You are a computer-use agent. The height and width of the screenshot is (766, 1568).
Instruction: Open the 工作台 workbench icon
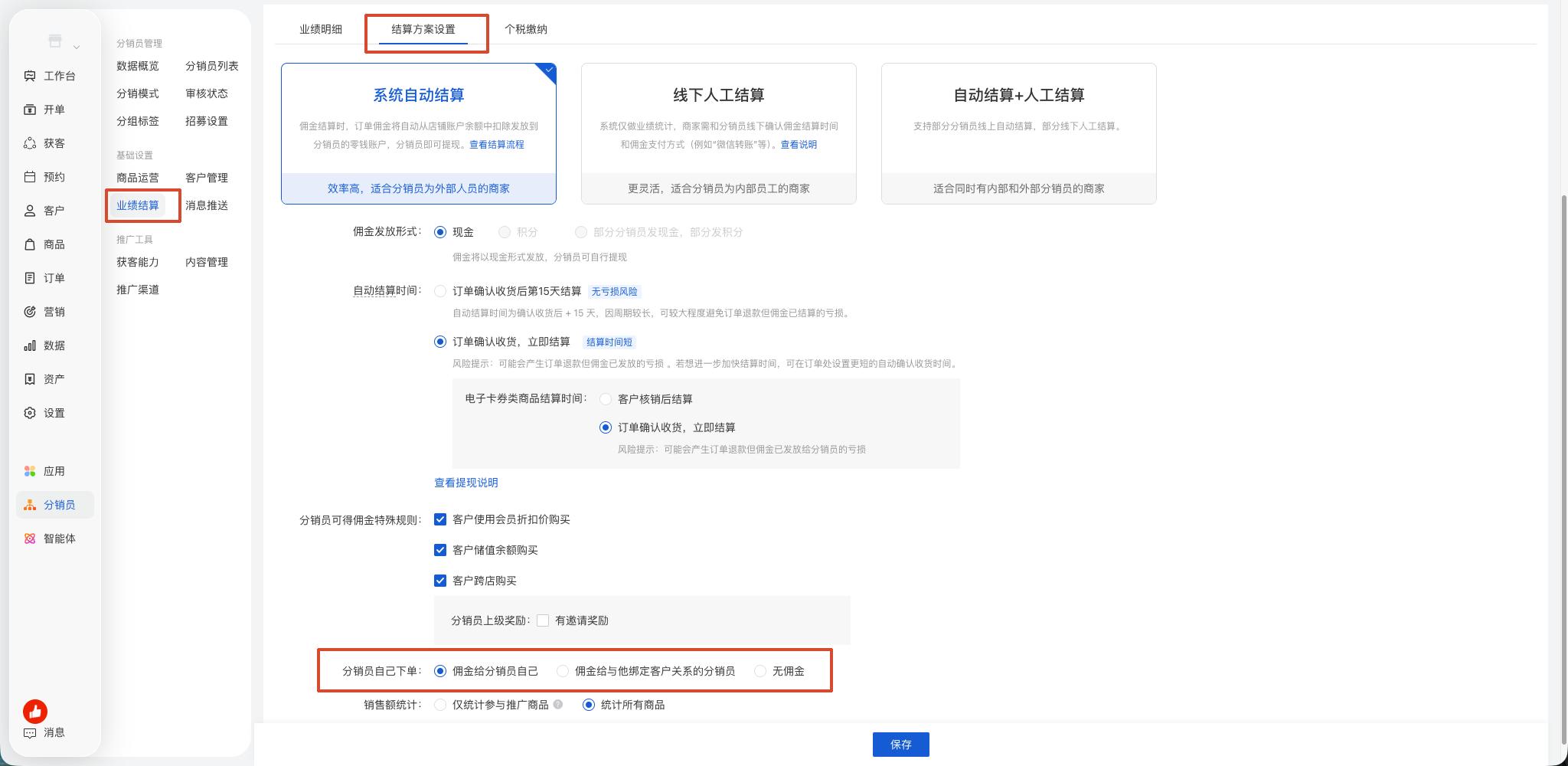30,76
